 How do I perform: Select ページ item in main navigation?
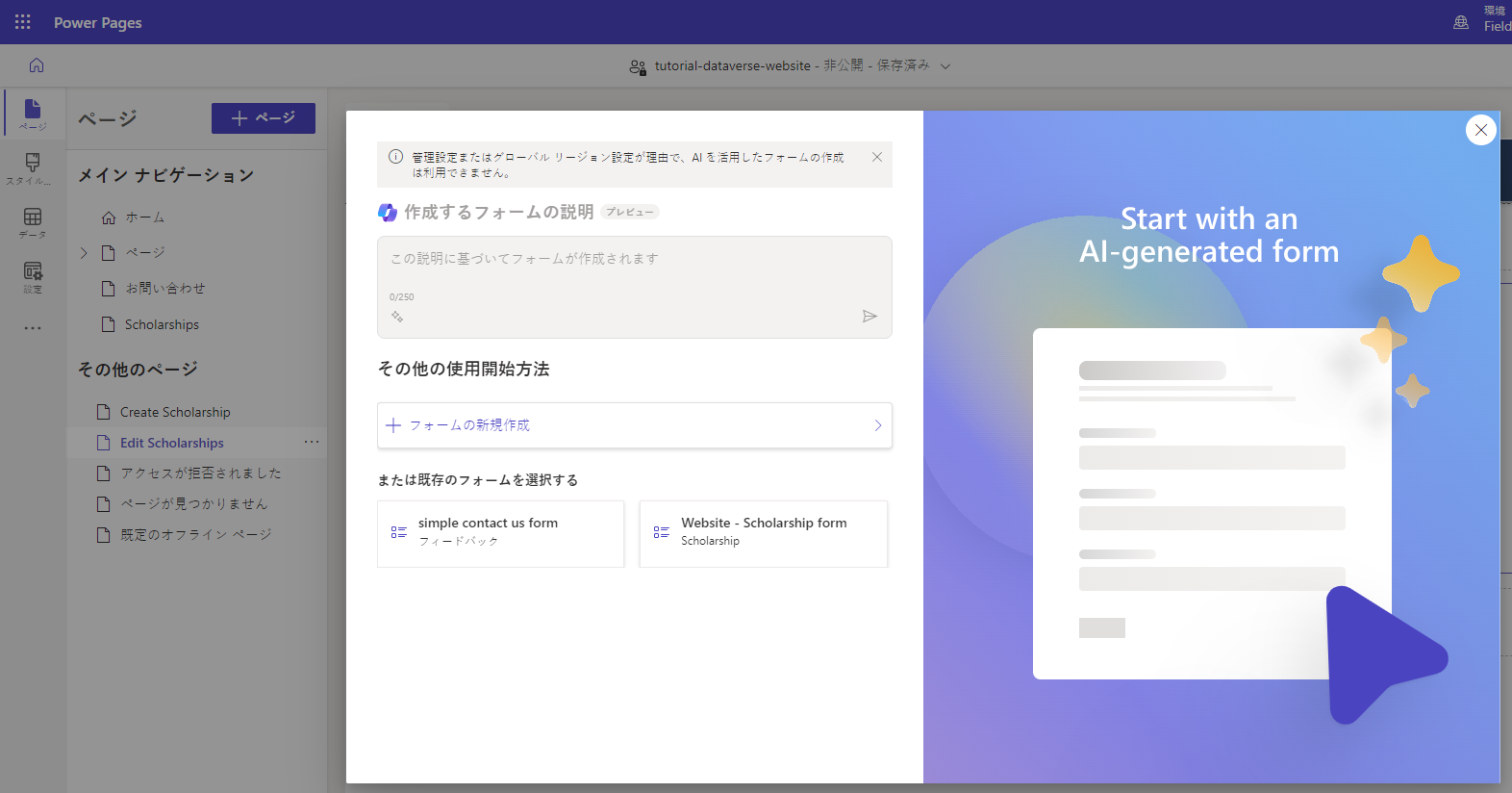[145, 253]
